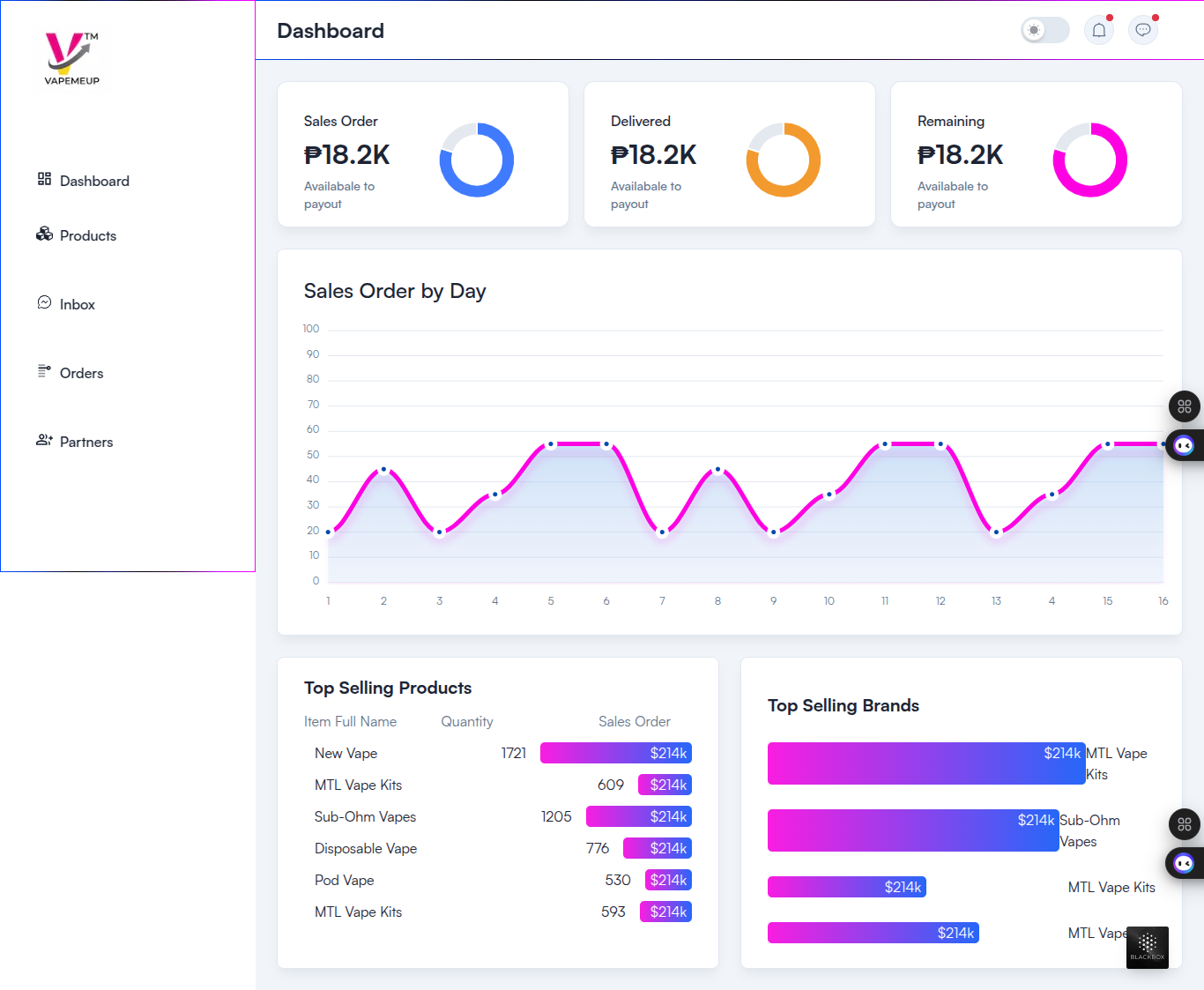Click the day 8 data point on chart

point(717,470)
